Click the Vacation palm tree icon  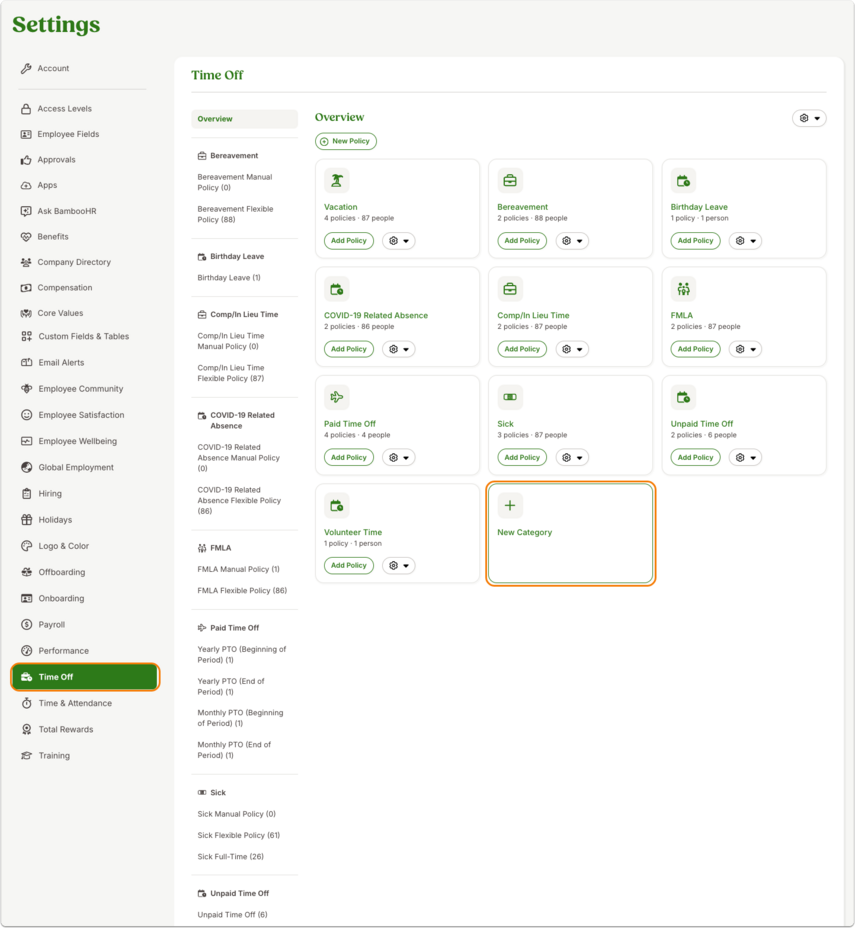[x=337, y=181]
